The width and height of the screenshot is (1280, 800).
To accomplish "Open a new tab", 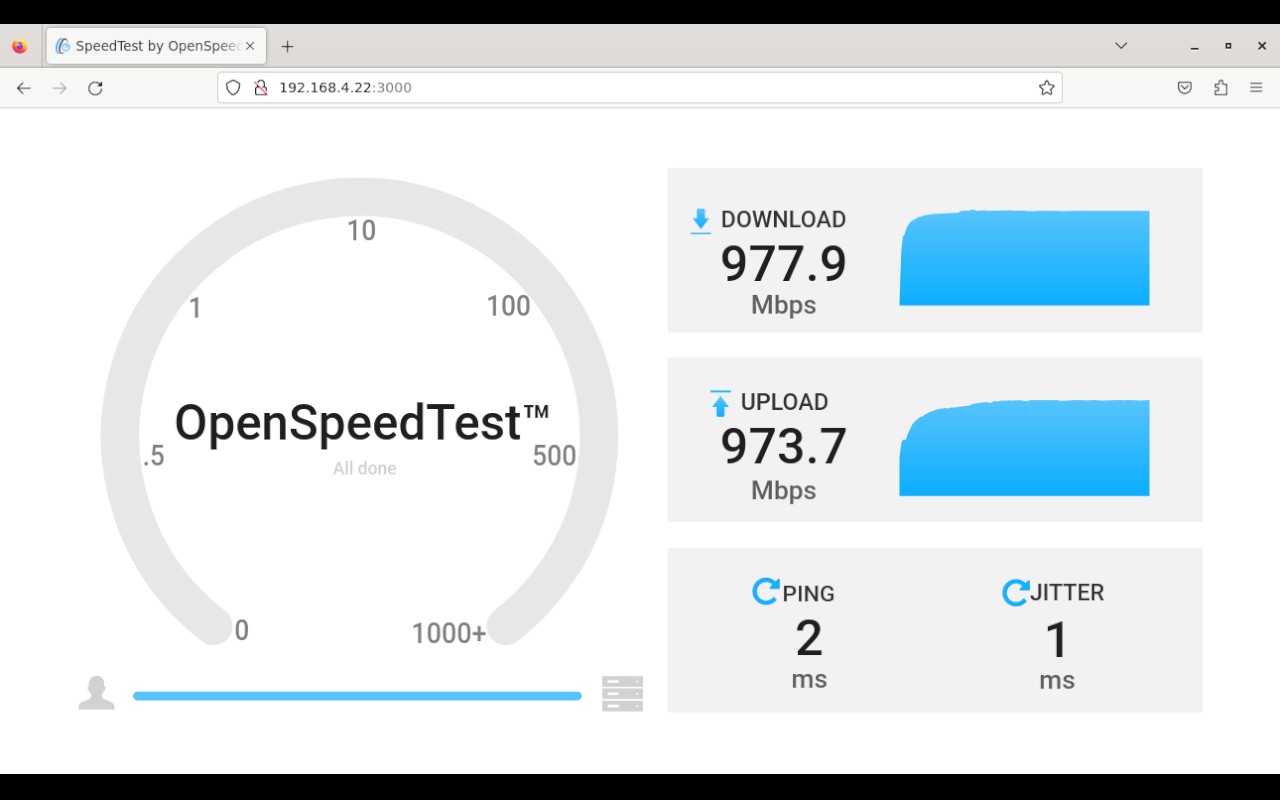I will [287, 46].
